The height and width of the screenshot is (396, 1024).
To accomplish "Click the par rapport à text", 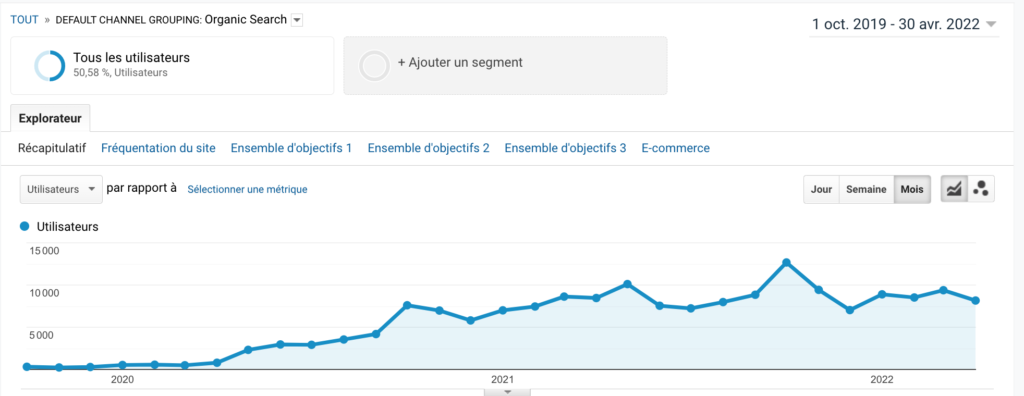I will (141, 188).
